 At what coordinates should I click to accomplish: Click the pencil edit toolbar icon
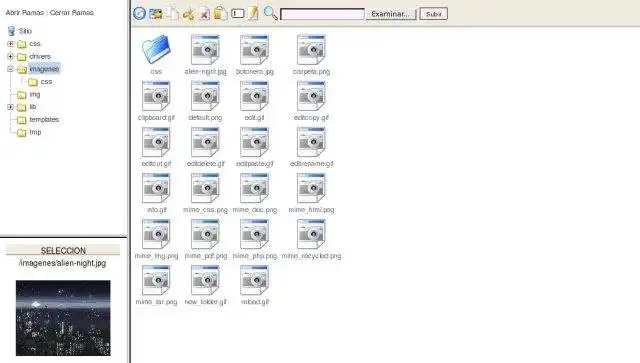[x=253, y=13]
